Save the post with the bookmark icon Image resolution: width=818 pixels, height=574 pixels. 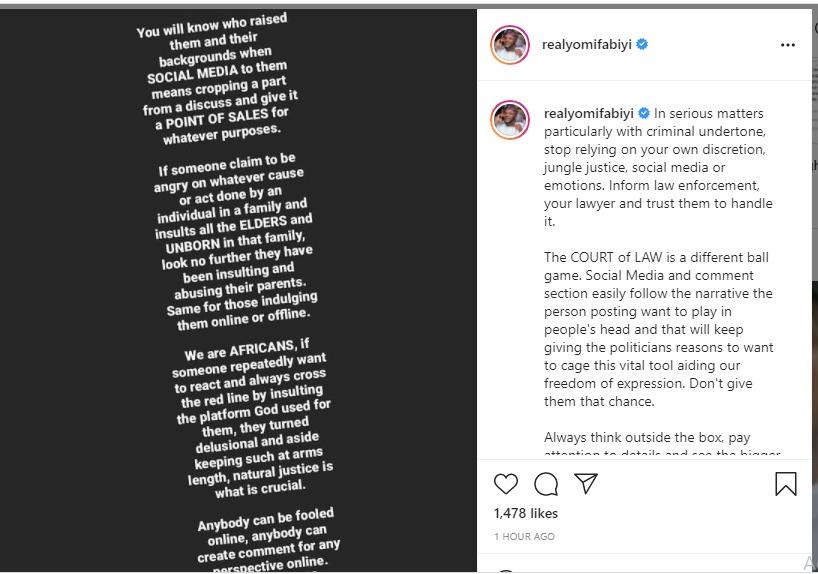pos(786,484)
